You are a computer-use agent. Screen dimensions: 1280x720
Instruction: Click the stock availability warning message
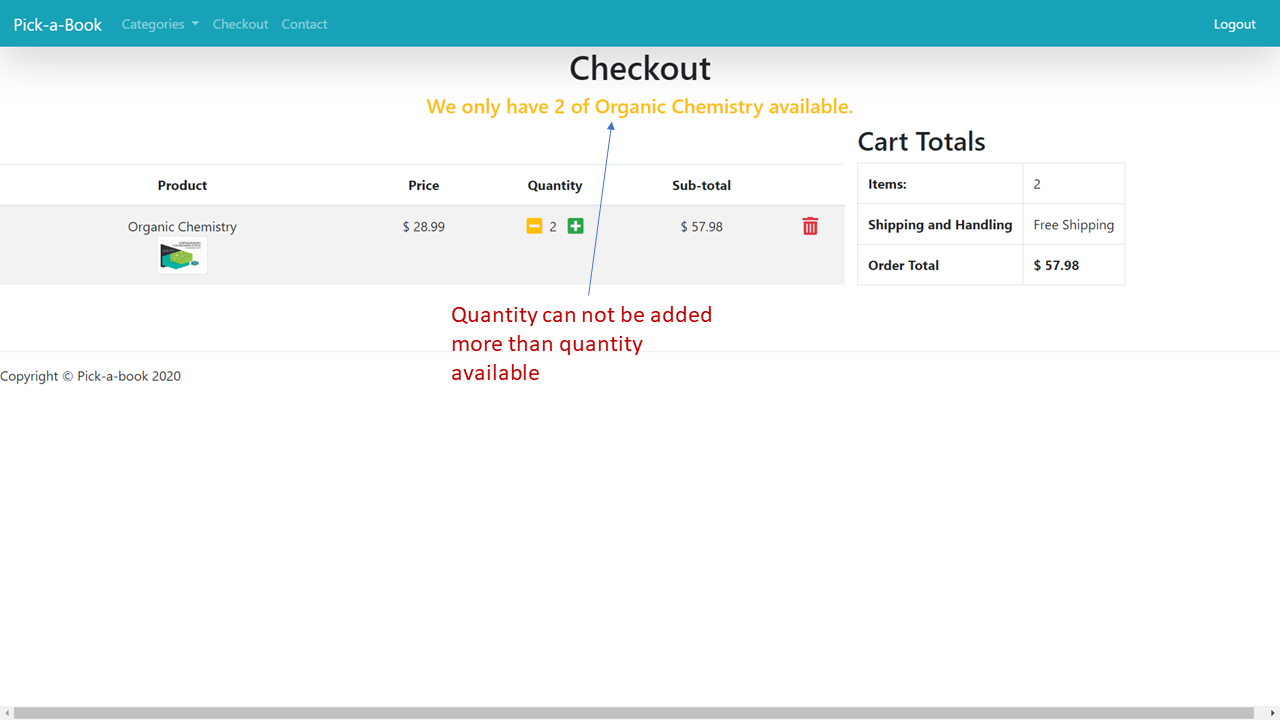click(640, 106)
